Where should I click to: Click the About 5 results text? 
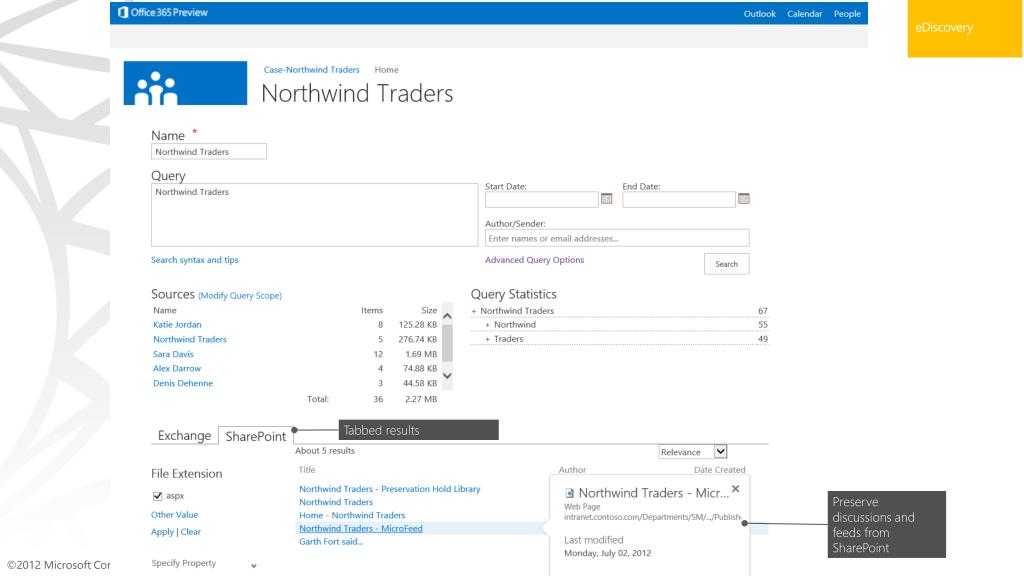tap(325, 451)
